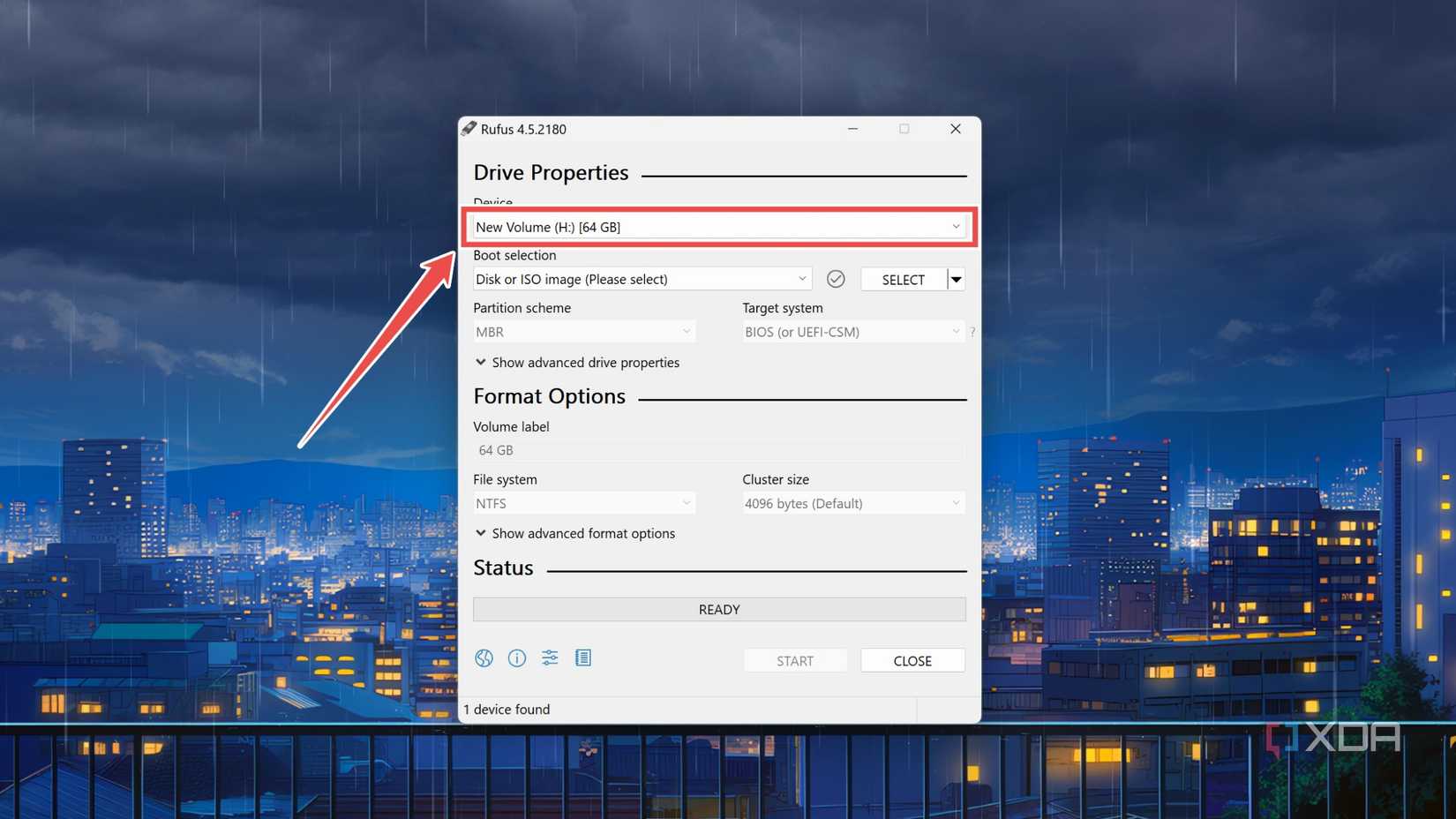Open the Cluster size dropdown
This screenshot has height=819, width=1456.
853,503
